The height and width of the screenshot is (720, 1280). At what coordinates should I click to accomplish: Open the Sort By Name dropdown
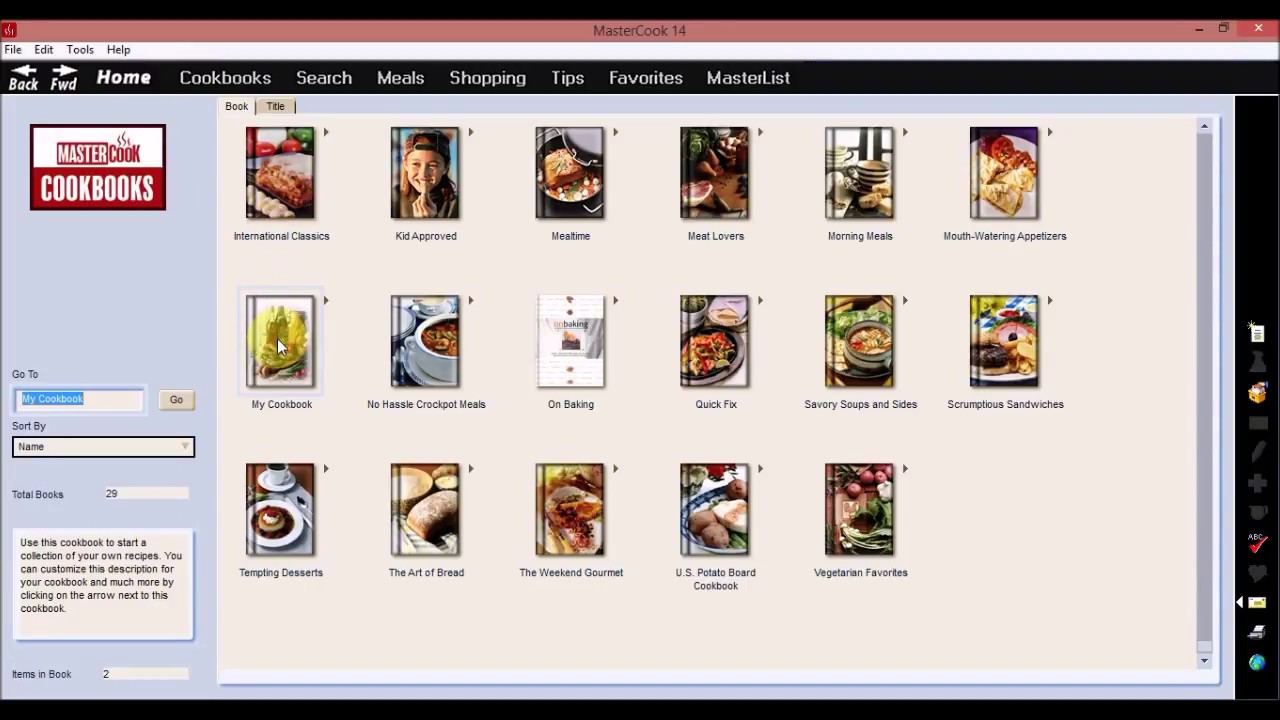pyautogui.click(x=103, y=447)
